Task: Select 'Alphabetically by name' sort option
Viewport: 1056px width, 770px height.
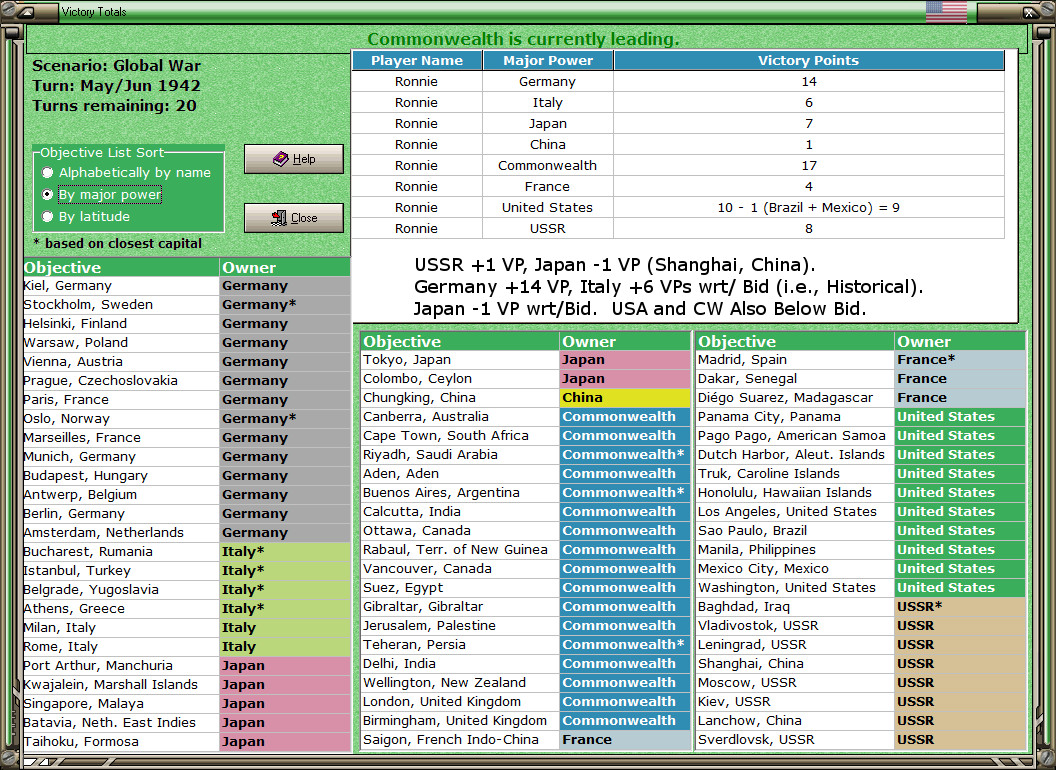Action: point(127,172)
